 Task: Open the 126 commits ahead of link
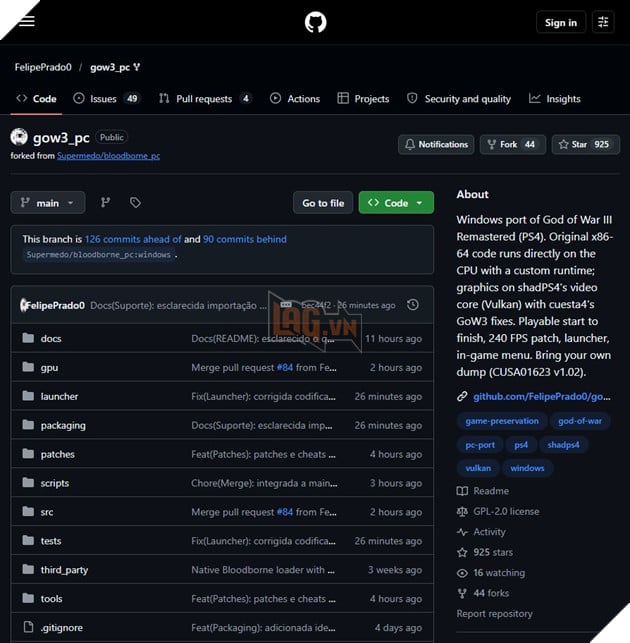133,239
